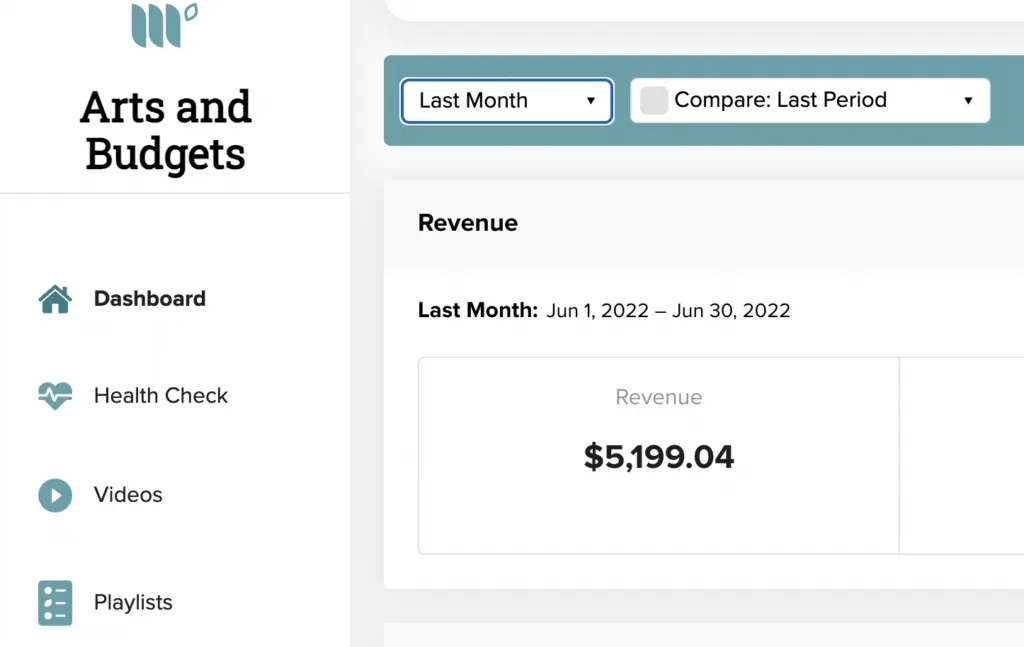Click the Playlists list icon
Image resolution: width=1024 pixels, height=647 pixels.
coord(55,603)
